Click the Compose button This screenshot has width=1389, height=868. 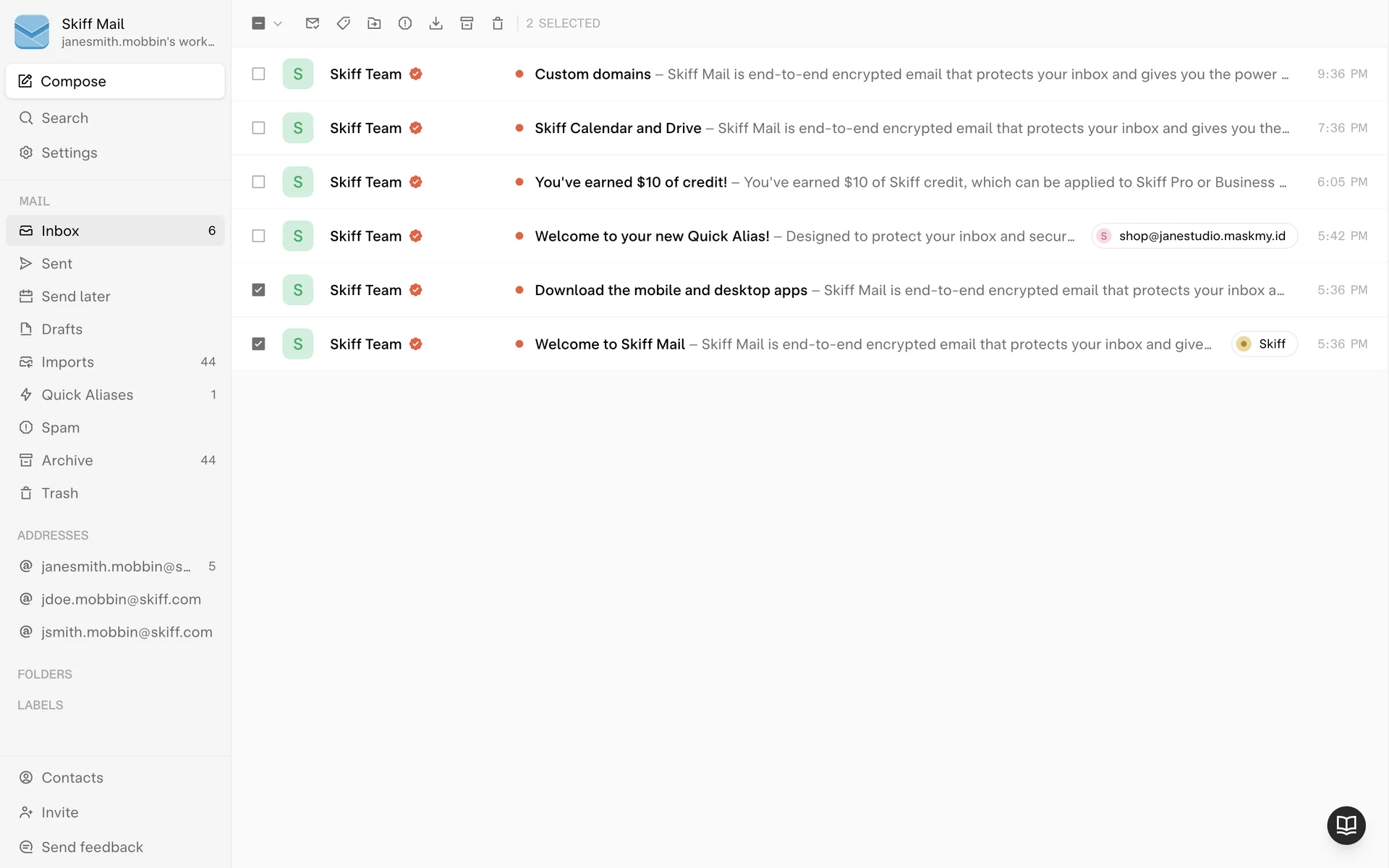tap(115, 81)
